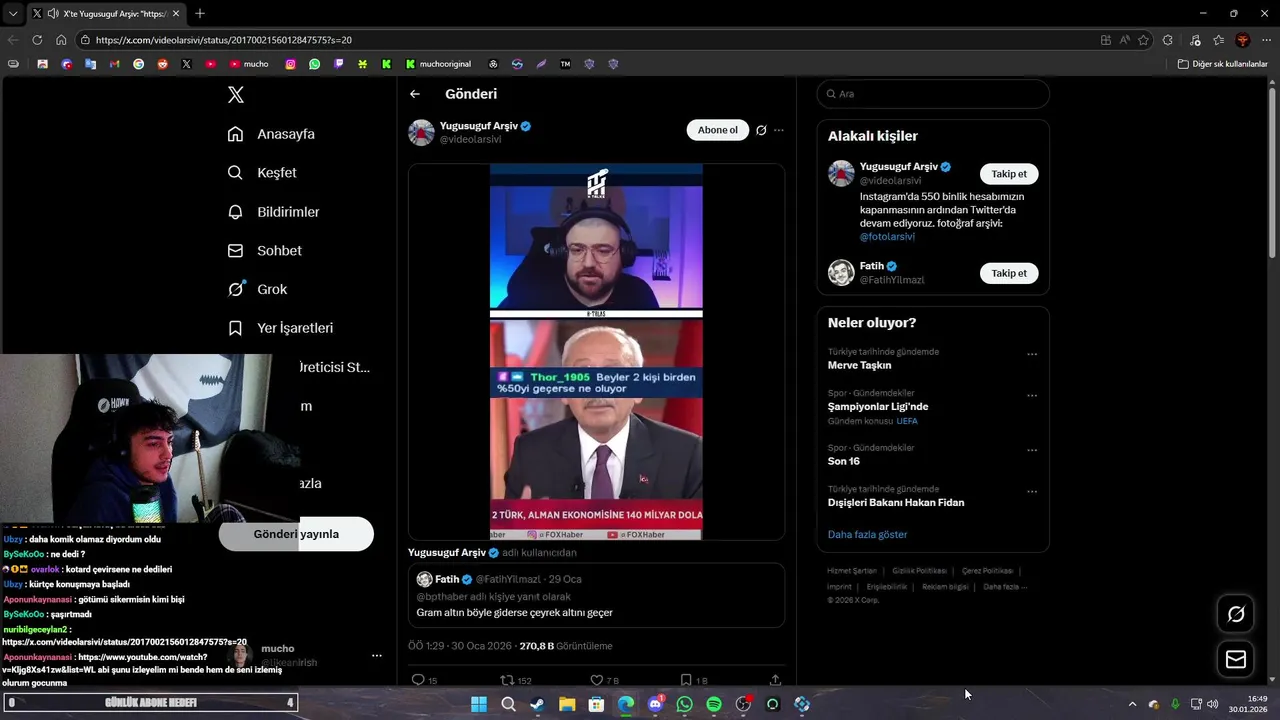Open Steam from taskbar
Viewport: 1280px width, 720px height.
(537, 704)
